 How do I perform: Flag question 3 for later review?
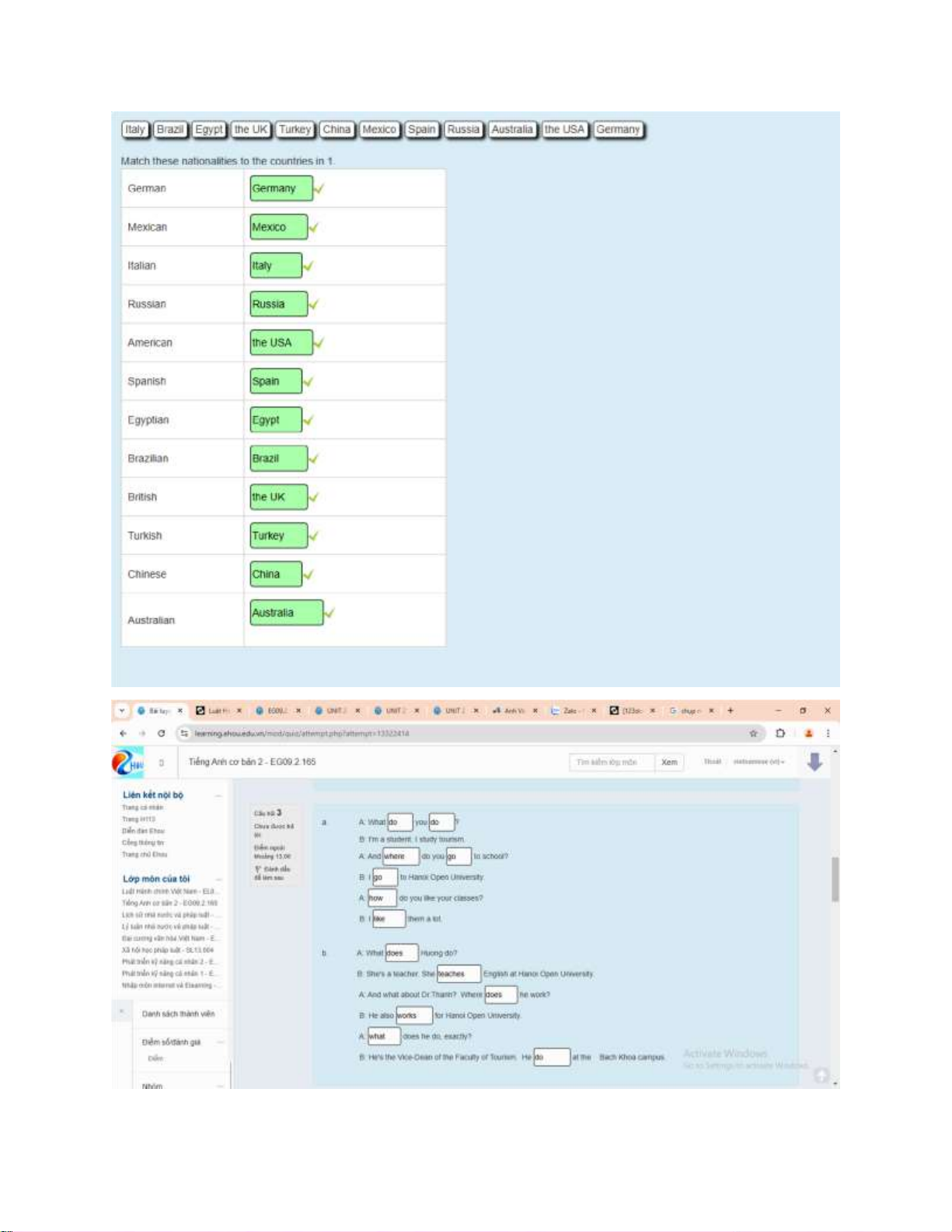click(x=272, y=873)
